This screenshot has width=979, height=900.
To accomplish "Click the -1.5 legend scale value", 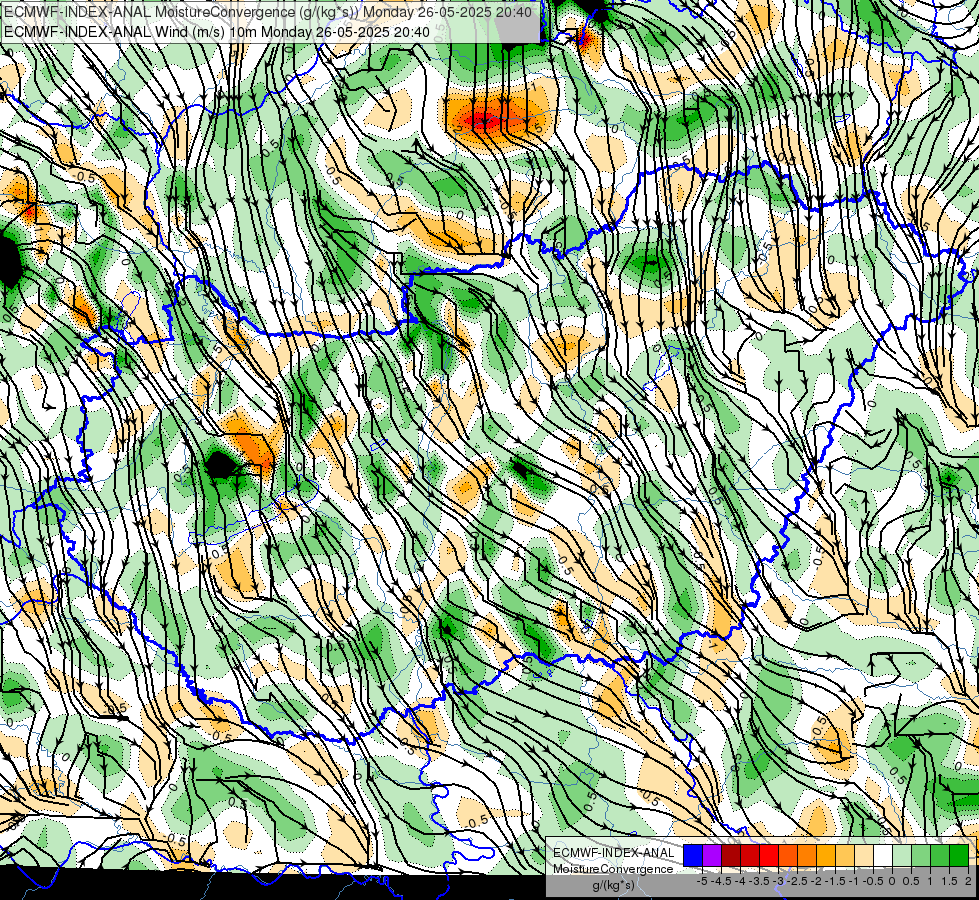I will [835, 881].
